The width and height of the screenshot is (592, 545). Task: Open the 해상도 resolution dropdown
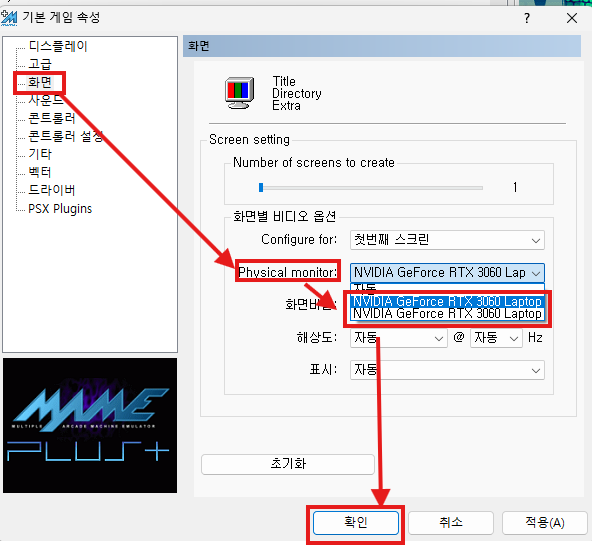[399, 338]
